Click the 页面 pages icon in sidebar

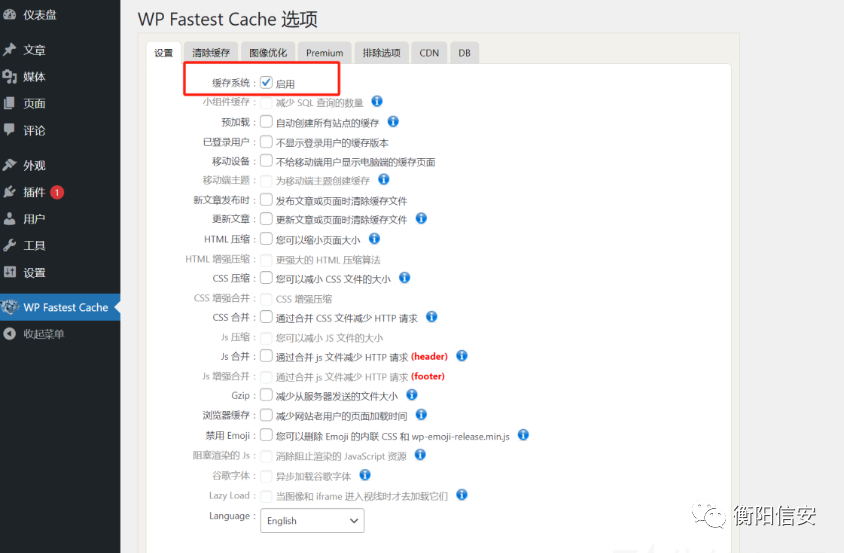(x=9, y=103)
